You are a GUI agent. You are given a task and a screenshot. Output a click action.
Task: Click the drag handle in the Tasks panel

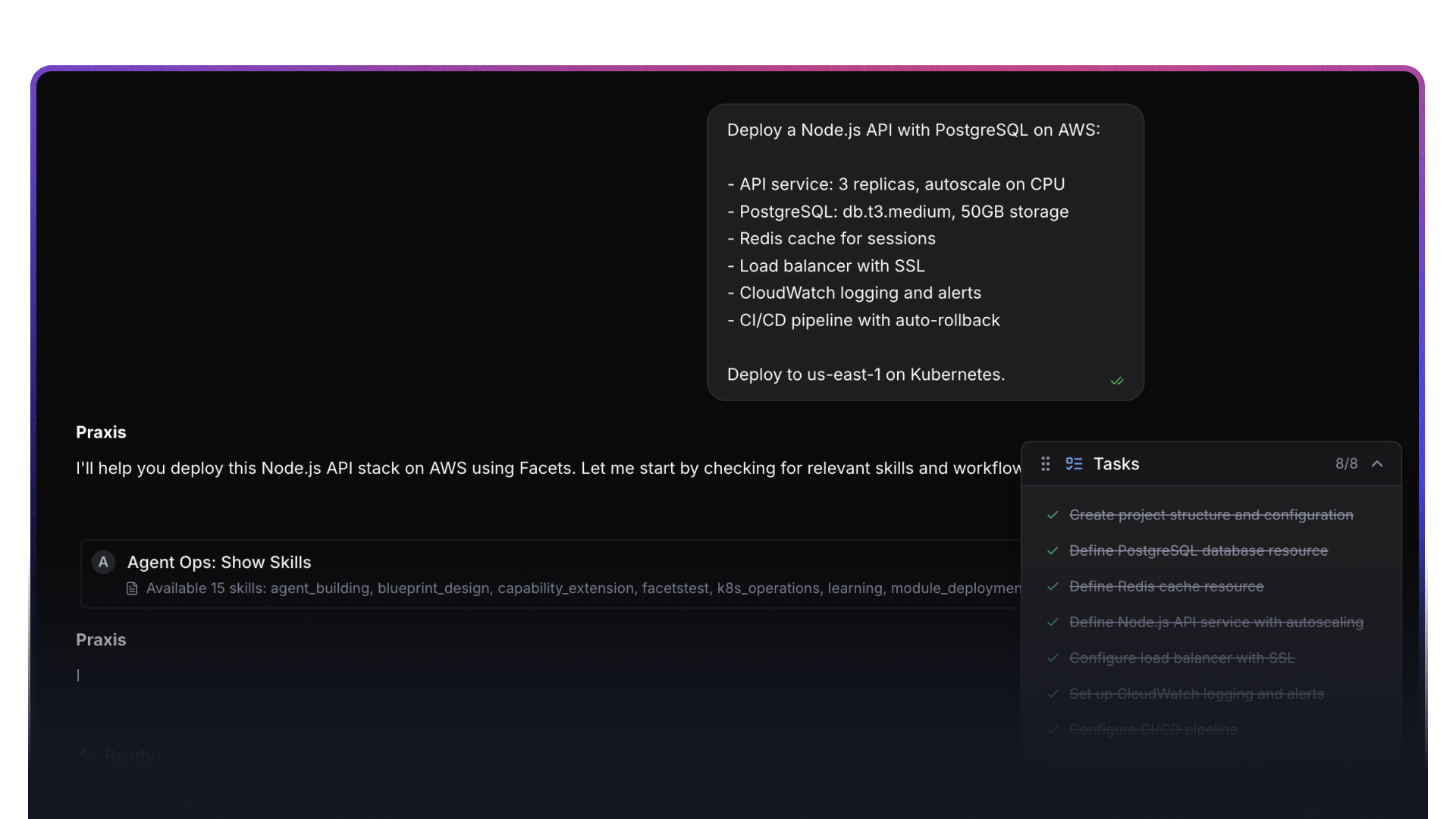tap(1045, 463)
